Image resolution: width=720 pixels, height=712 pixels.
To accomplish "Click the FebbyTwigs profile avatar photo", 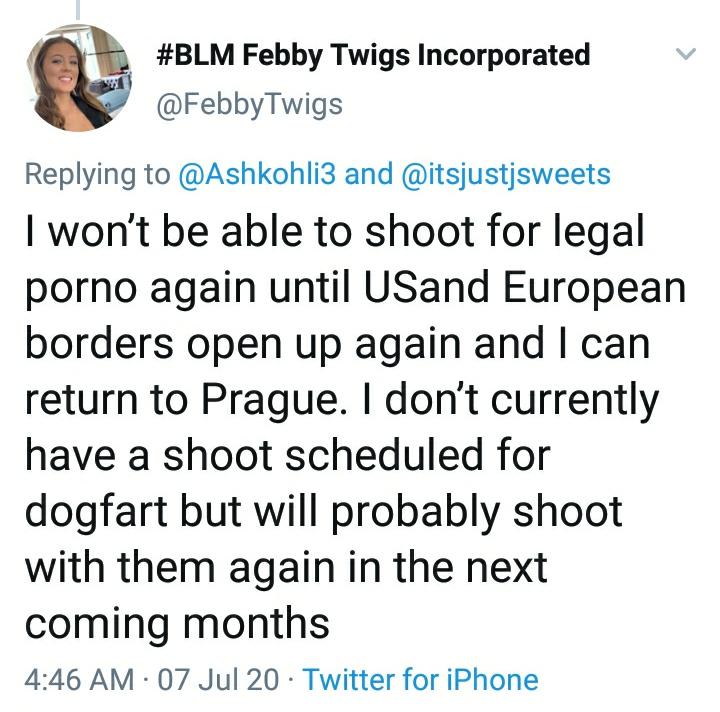I will 76,79.
